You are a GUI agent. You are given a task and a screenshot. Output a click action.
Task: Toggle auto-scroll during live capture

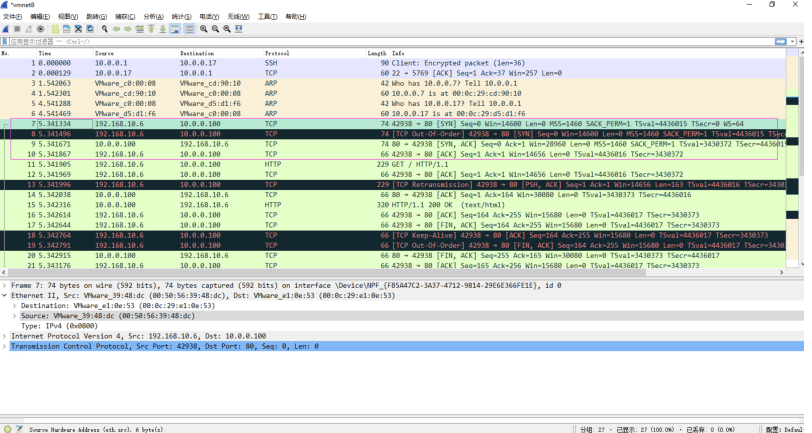click(x=175, y=30)
